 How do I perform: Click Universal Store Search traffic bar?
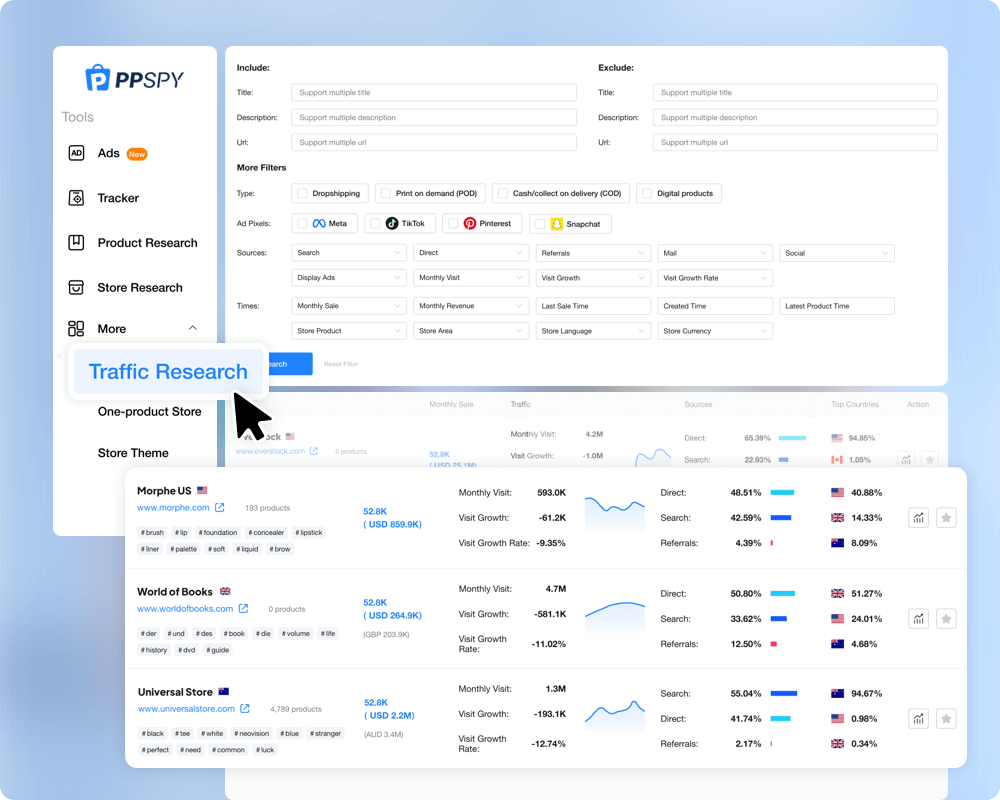[784, 693]
